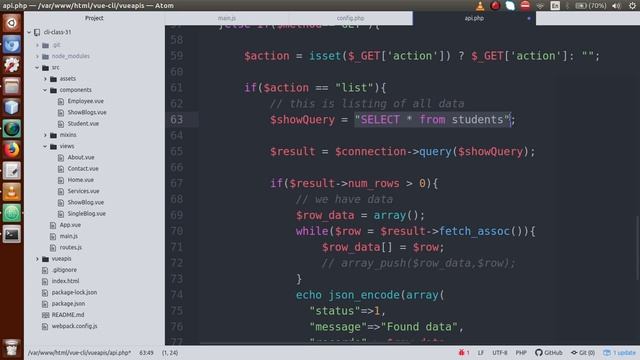
Task: Click the editor vertical scrollbar
Action: pos(638,248)
